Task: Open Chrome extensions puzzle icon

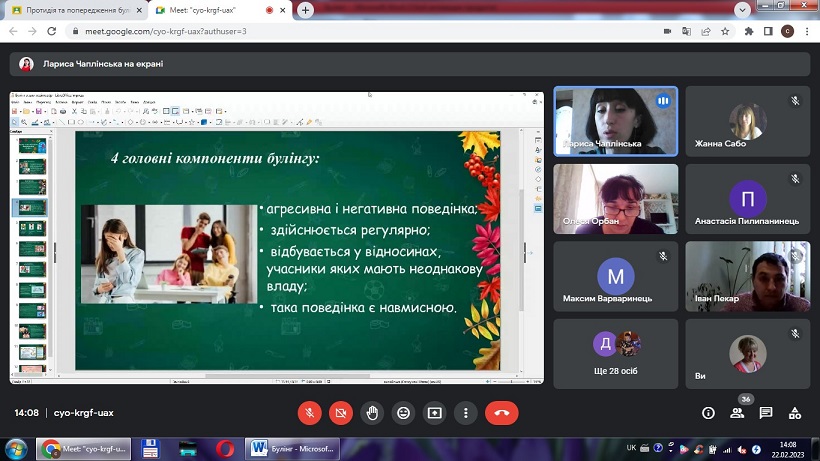Action: [749, 31]
